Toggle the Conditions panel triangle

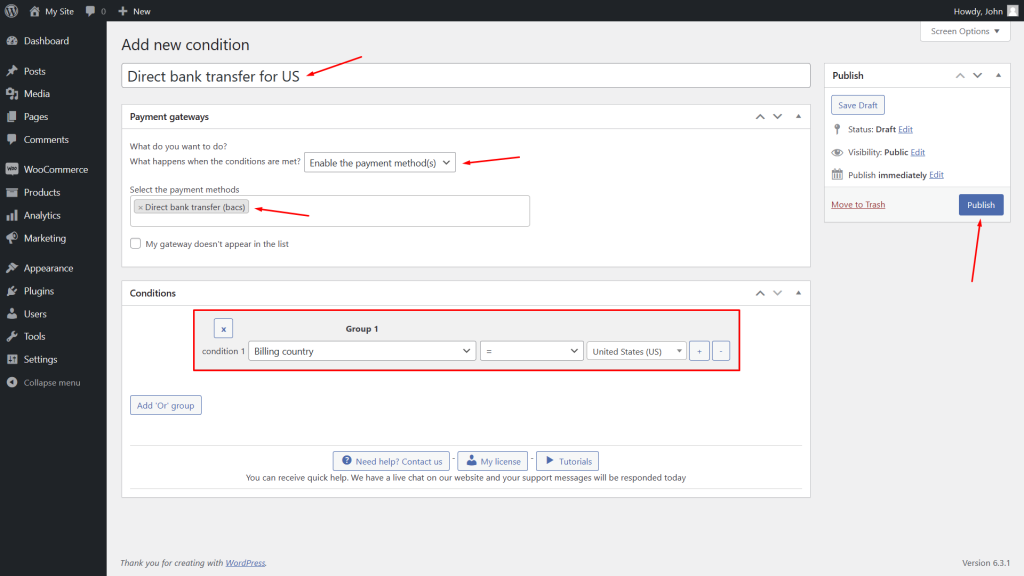click(x=797, y=293)
